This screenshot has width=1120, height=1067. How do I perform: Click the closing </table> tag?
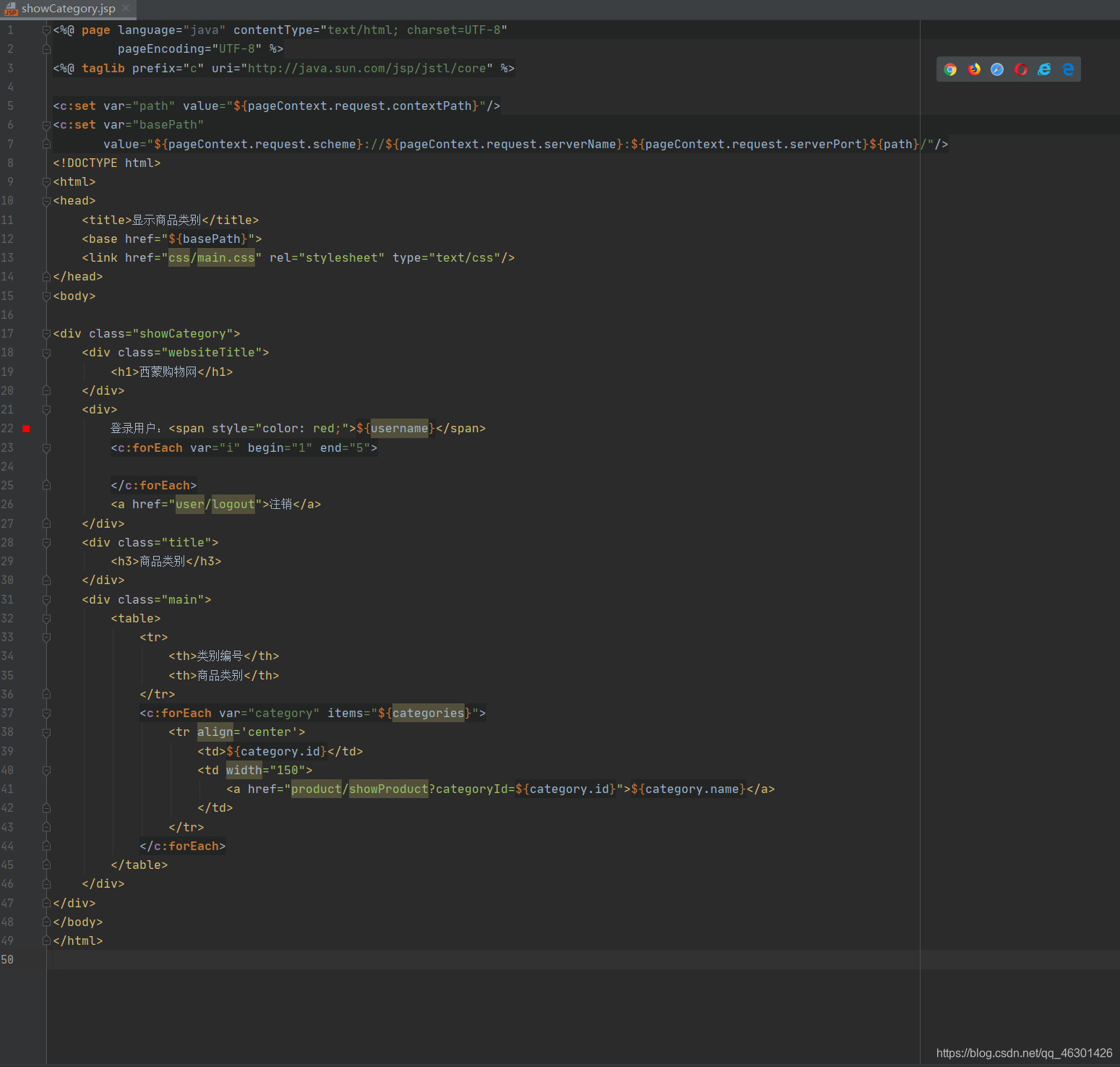[x=139, y=865]
